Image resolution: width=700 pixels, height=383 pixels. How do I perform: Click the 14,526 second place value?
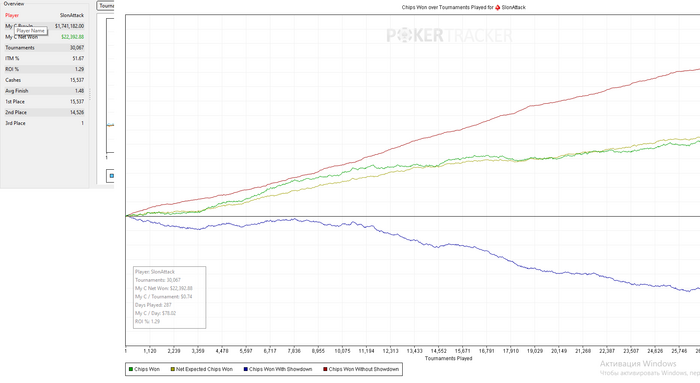77,112
